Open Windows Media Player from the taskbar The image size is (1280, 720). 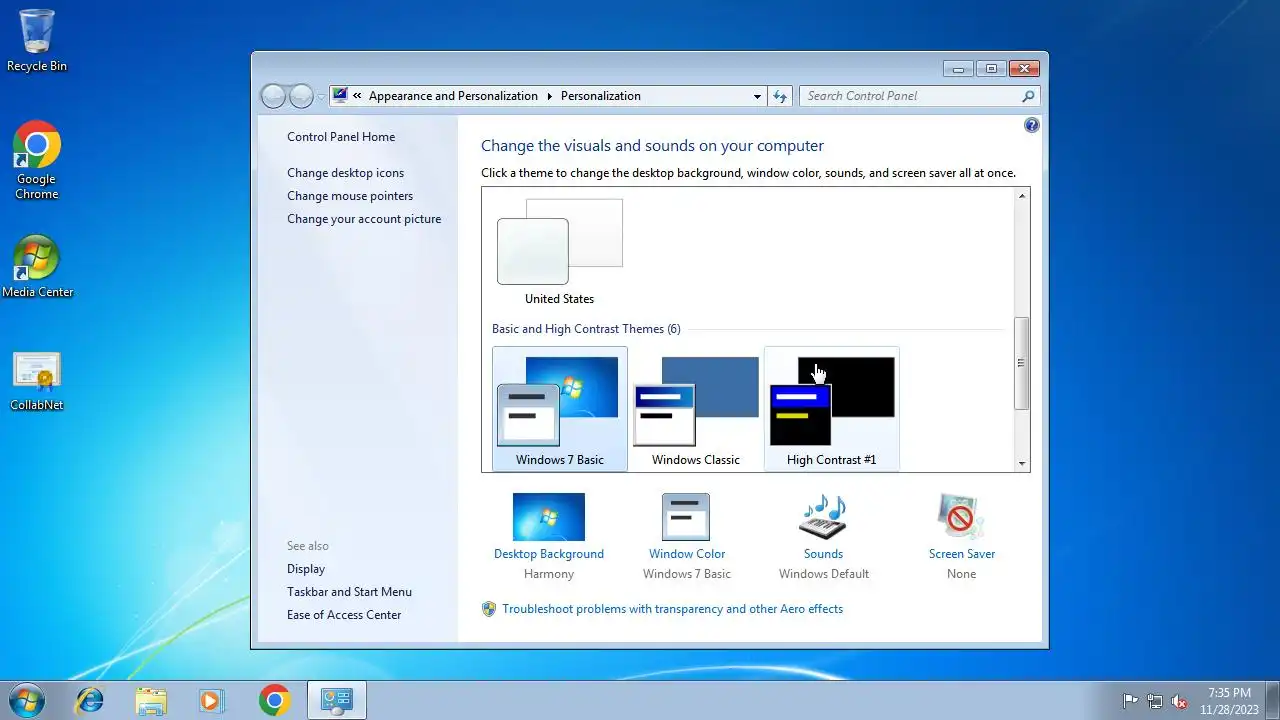(x=211, y=700)
